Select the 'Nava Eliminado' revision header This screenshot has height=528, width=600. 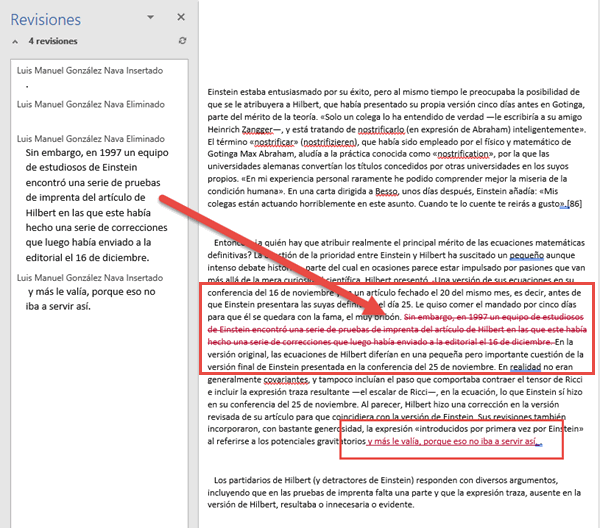pos(90,129)
